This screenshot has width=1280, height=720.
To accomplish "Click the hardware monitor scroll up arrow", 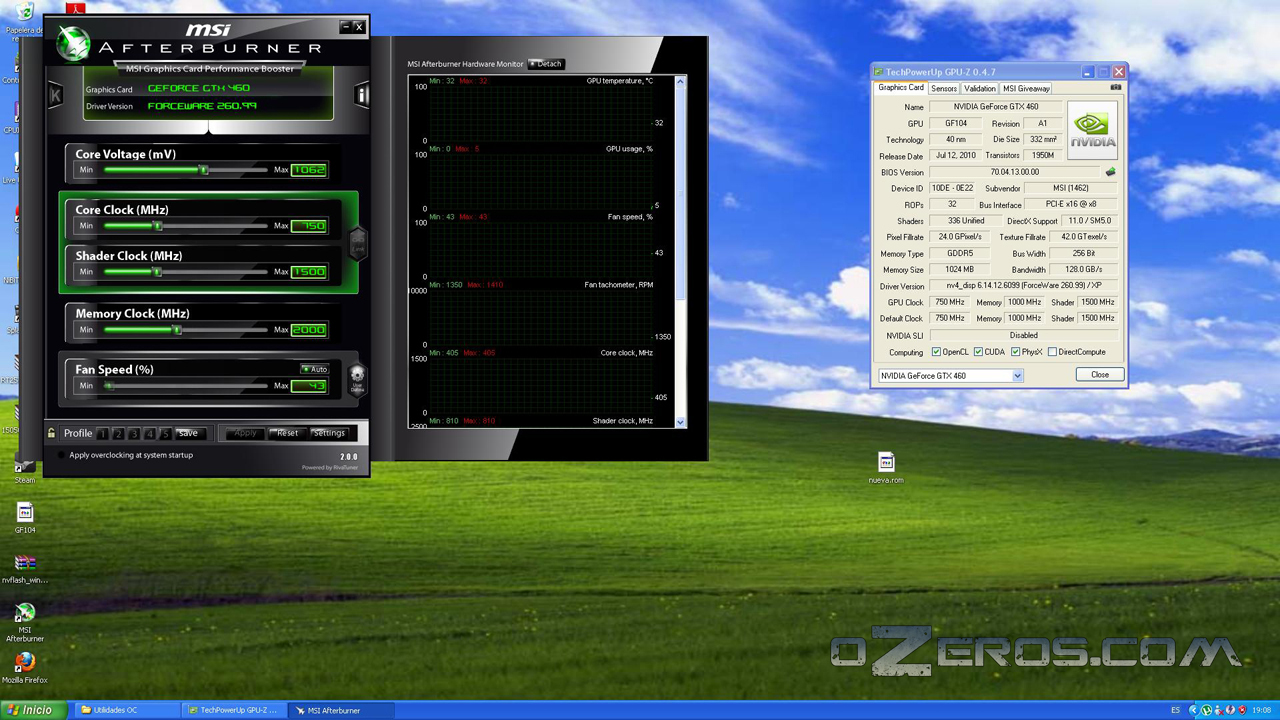I will pos(681,81).
